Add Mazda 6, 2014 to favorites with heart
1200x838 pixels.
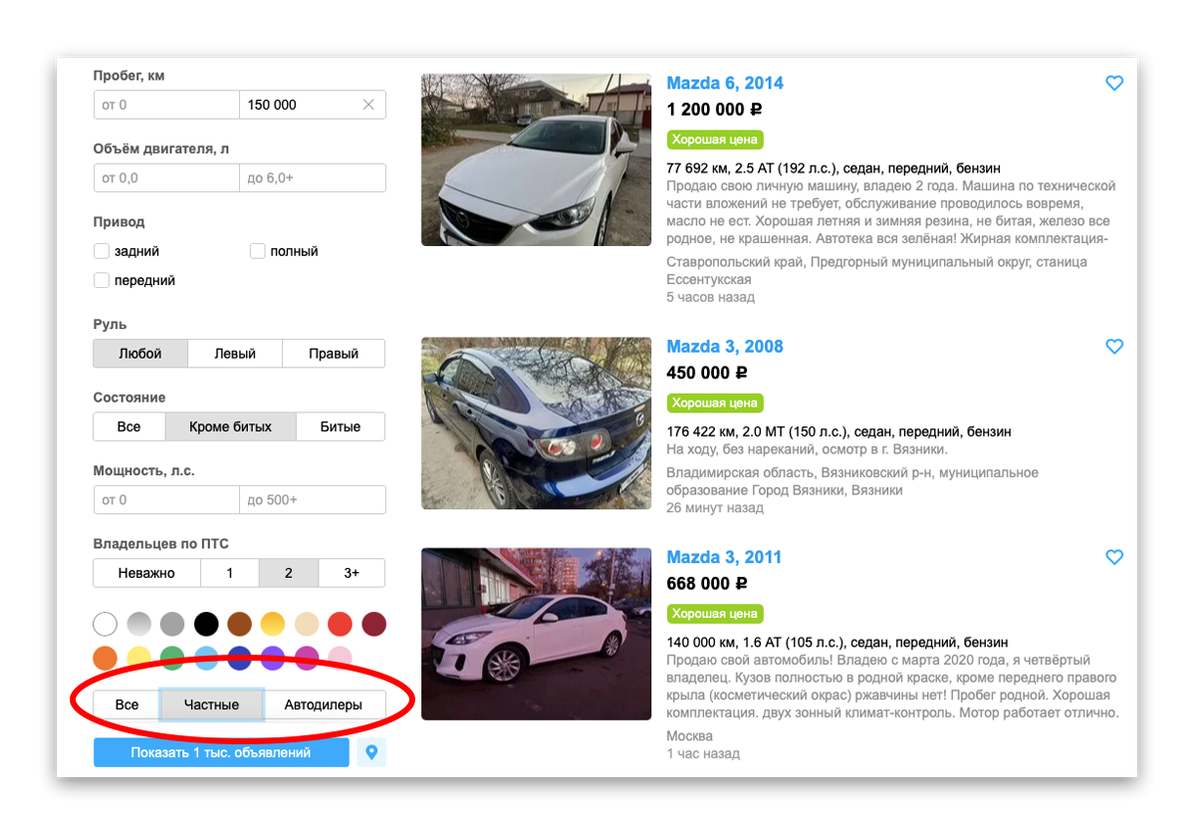pyautogui.click(x=1114, y=84)
